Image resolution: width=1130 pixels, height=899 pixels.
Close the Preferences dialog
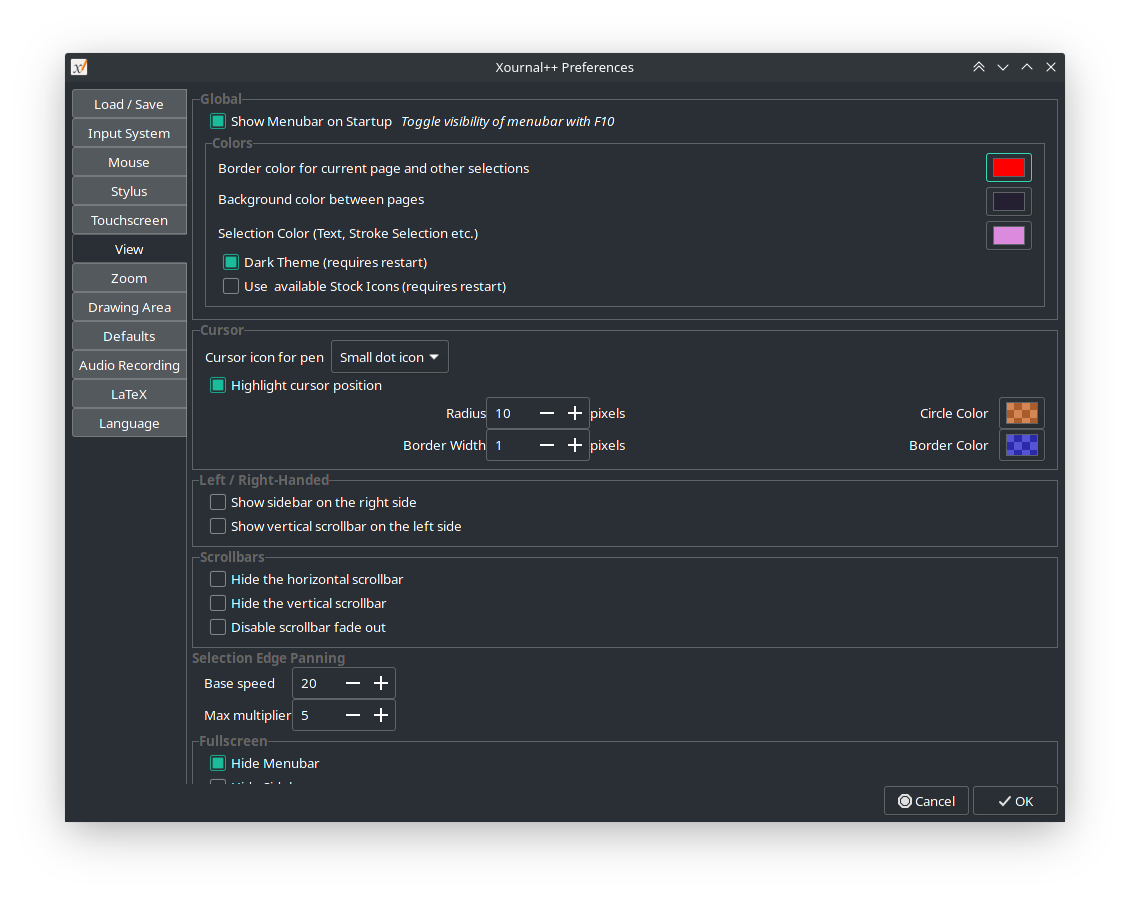1051,67
